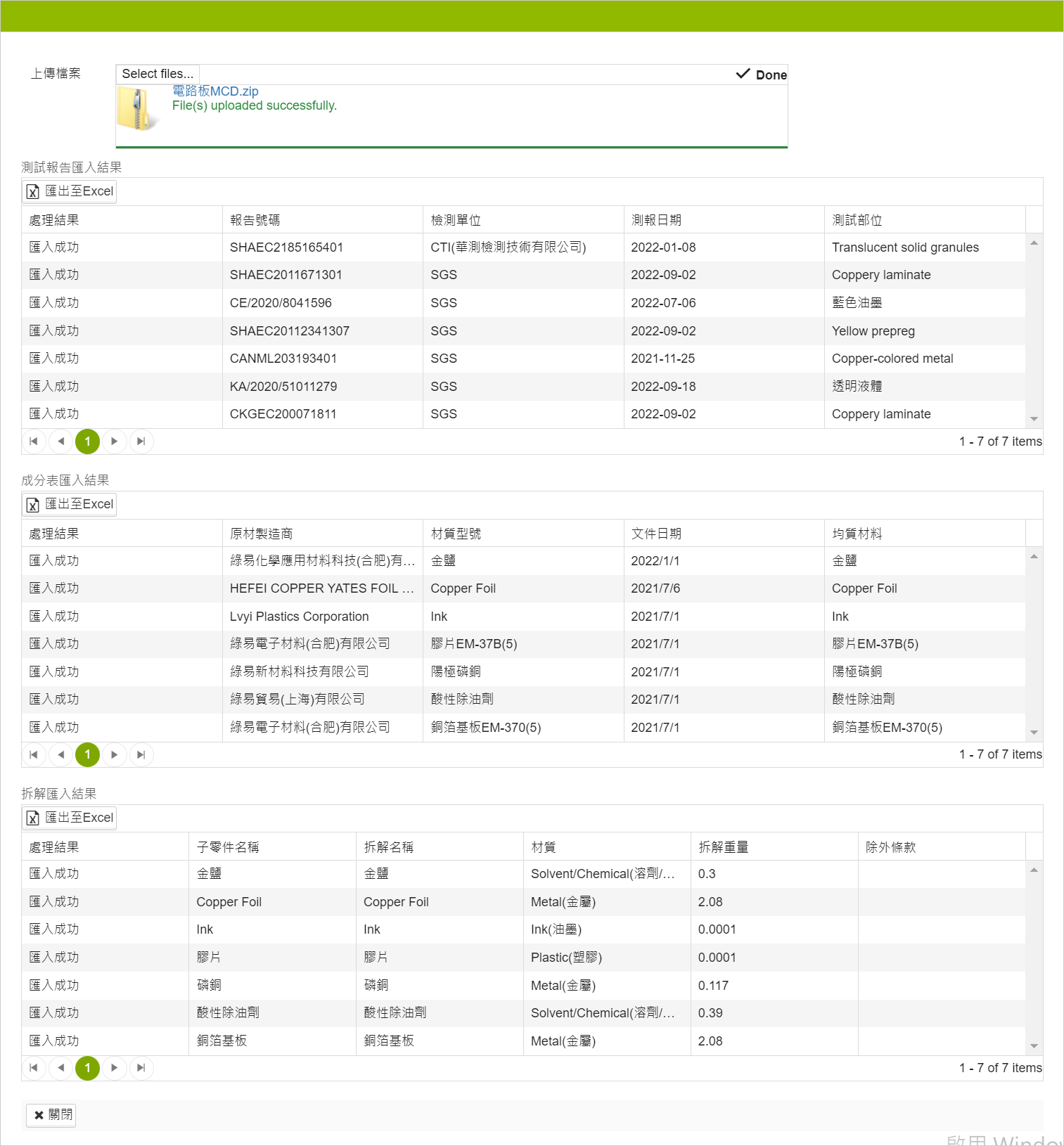Image resolution: width=1064 pixels, height=1146 pixels.
Task: Click the 檢測單位 column header
Action: (523, 220)
